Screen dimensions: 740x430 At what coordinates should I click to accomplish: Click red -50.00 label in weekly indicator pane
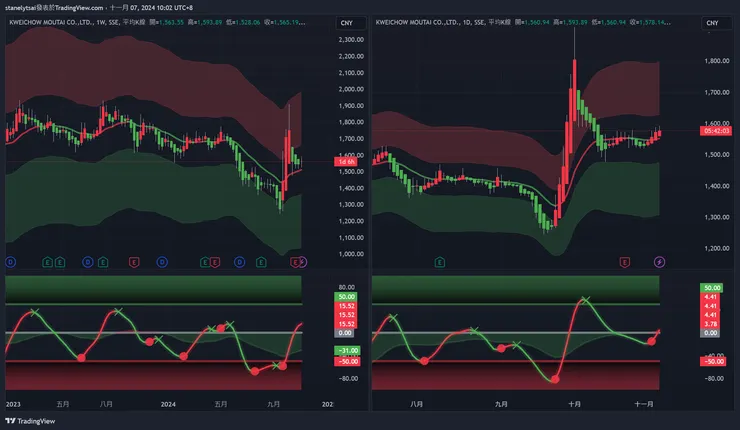pos(347,362)
